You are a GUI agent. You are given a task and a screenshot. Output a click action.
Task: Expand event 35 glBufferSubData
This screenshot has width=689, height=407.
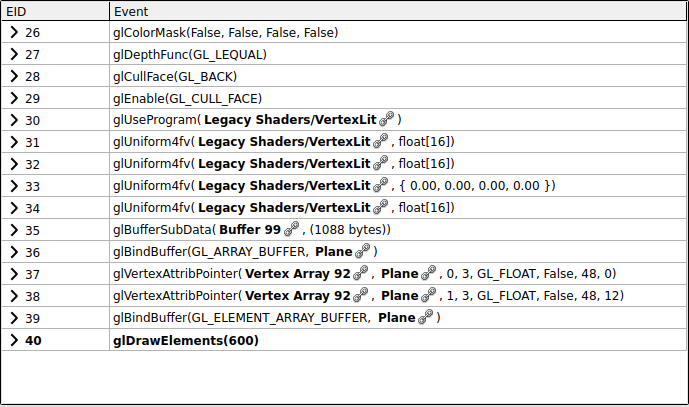click(x=14, y=229)
